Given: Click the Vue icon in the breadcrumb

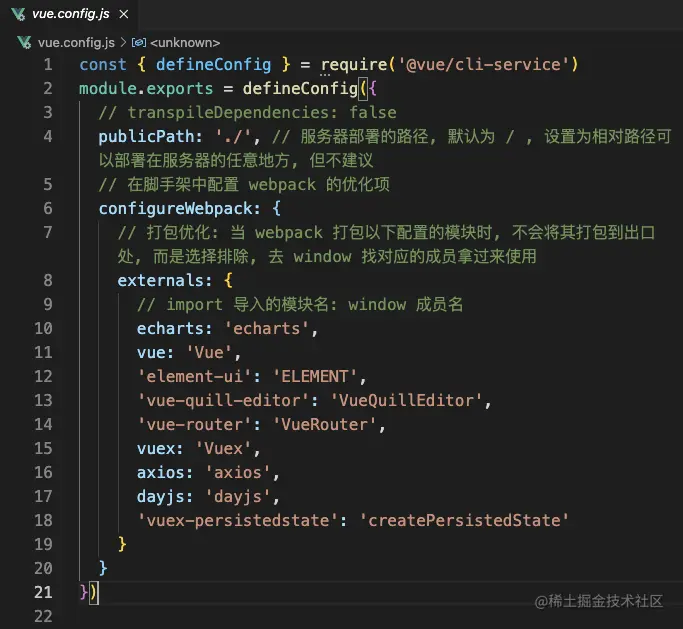Looking at the screenshot, I should [24, 43].
